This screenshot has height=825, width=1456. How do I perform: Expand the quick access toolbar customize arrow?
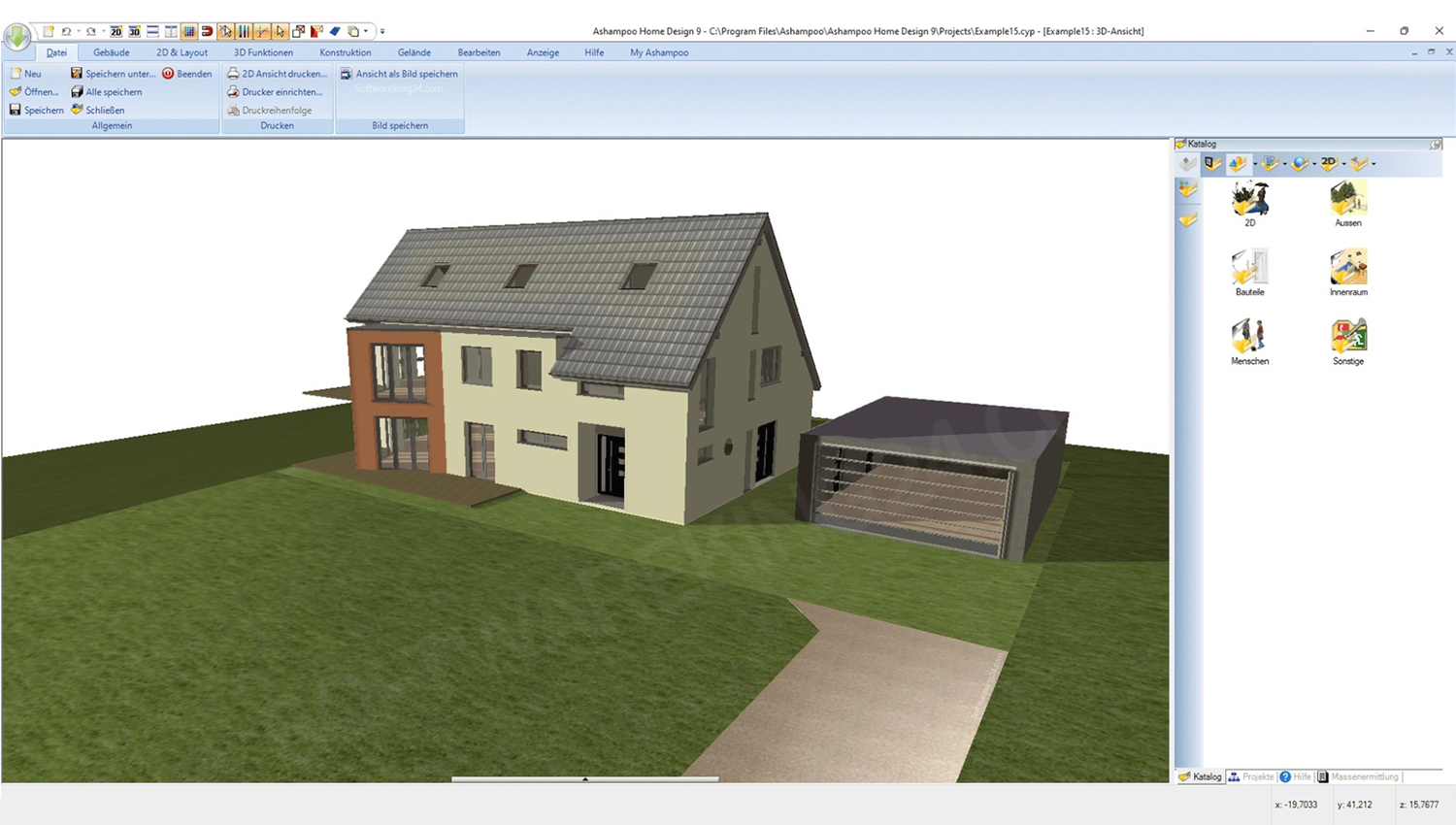click(382, 31)
